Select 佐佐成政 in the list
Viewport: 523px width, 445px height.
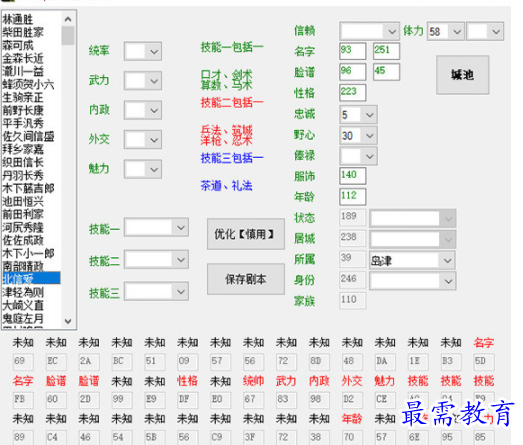point(23,241)
